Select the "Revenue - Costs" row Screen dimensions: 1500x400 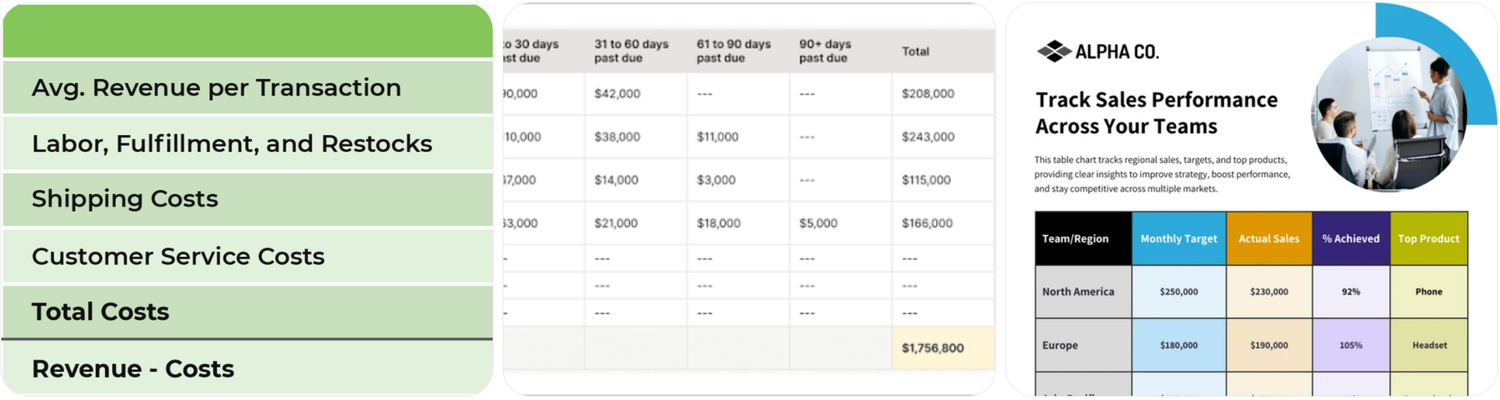pos(248,368)
